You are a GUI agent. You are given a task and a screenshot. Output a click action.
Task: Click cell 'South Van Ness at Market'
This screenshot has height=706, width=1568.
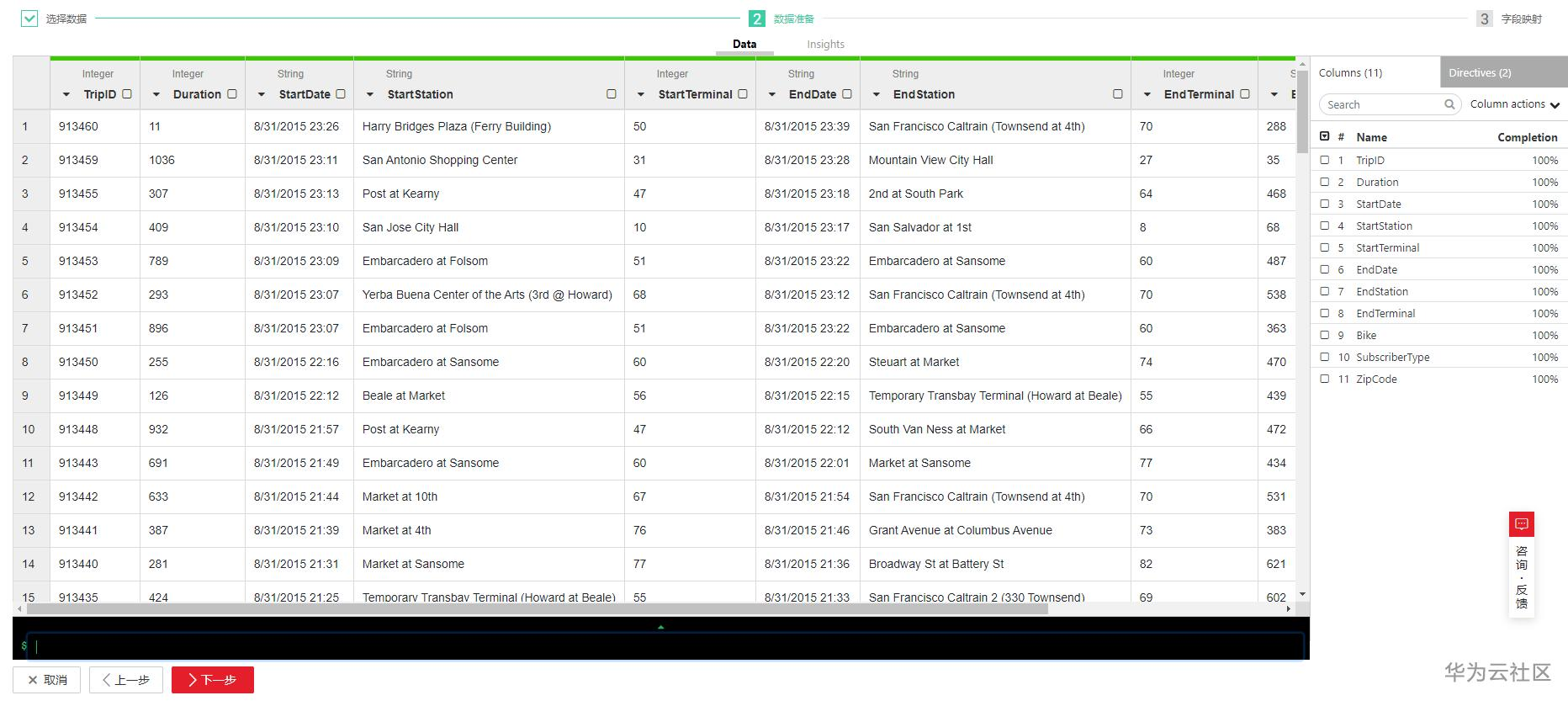tap(937, 429)
